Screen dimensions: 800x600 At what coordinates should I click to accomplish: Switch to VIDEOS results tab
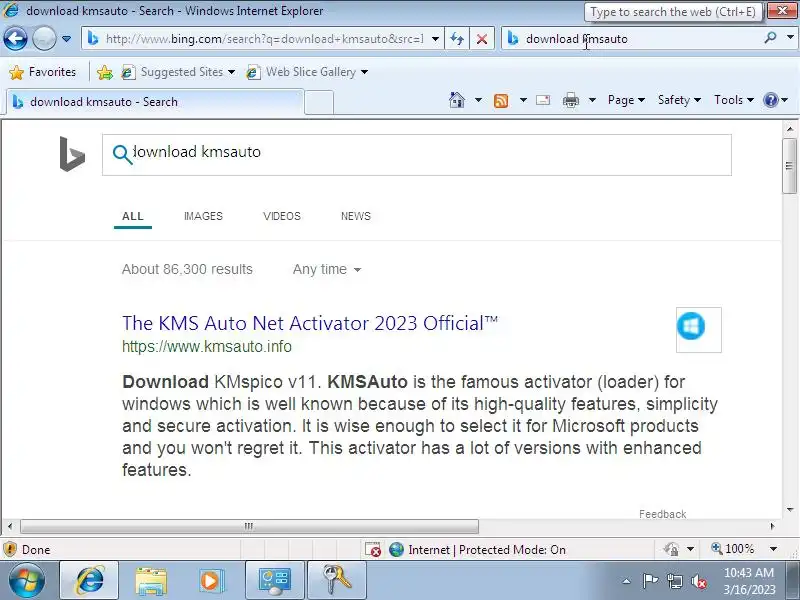click(x=282, y=216)
